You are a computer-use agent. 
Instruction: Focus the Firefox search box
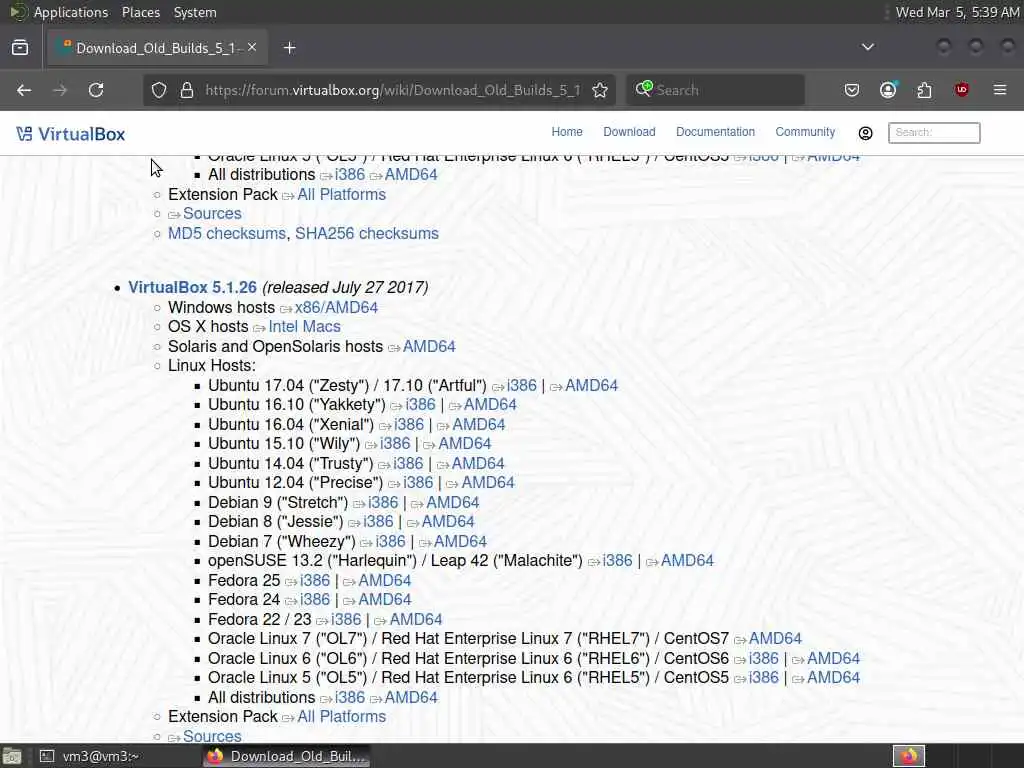click(715, 90)
